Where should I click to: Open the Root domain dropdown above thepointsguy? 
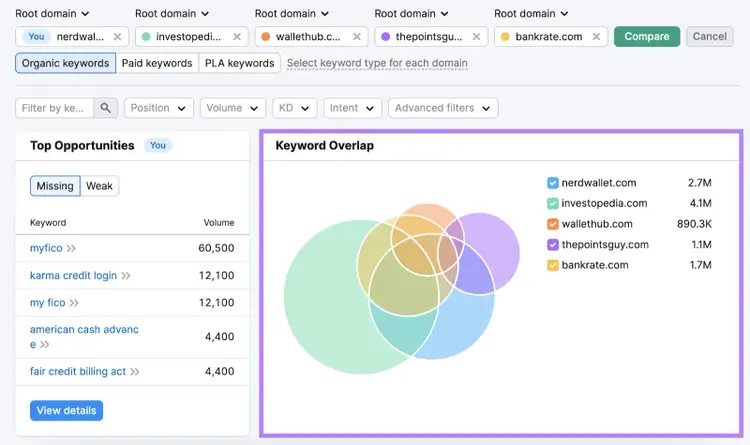[x=411, y=13]
